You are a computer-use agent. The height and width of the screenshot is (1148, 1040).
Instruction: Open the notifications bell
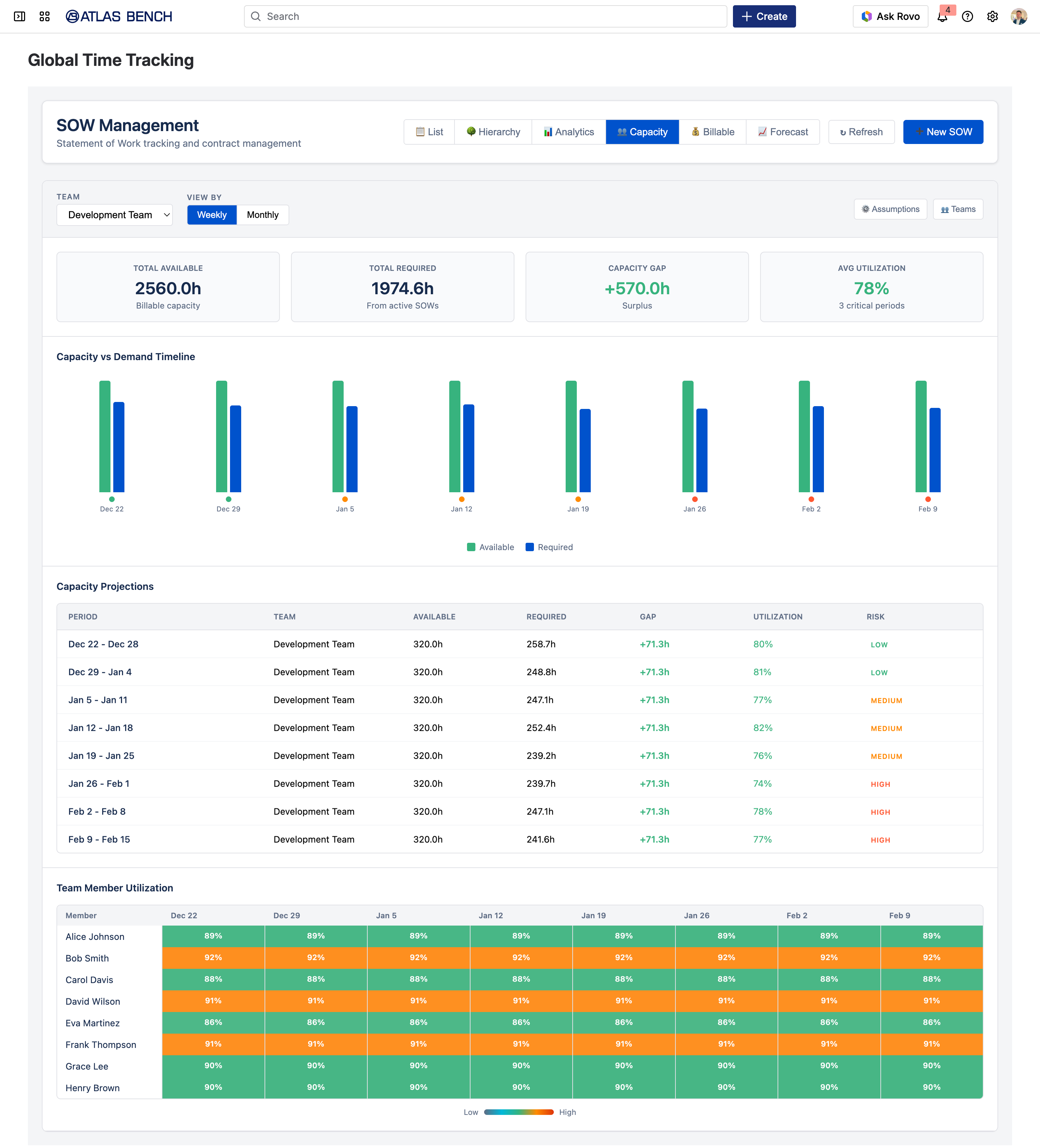pyautogui.click(x=942, y=16)
